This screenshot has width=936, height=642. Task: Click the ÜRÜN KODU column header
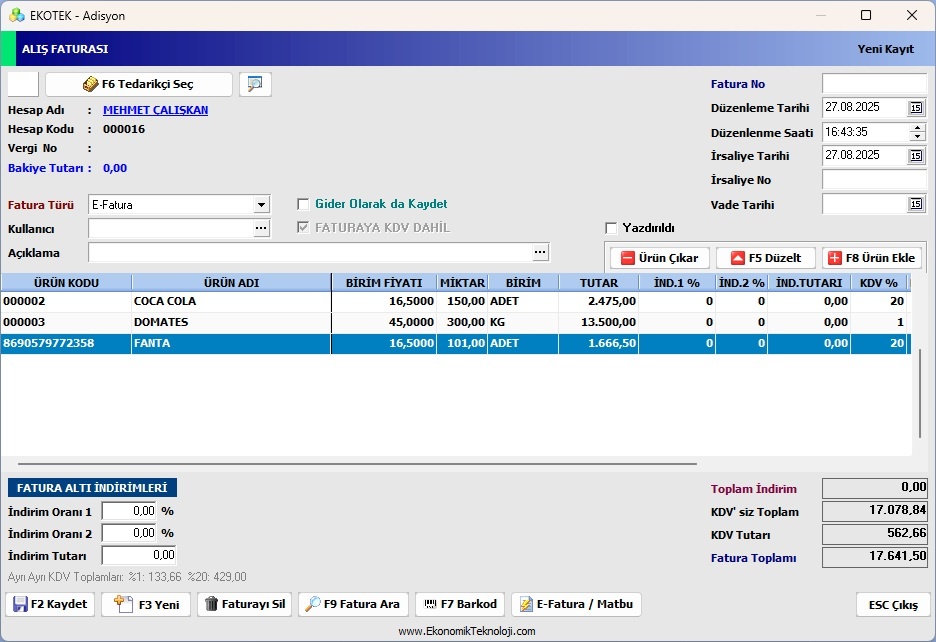[x=66, y=282]
